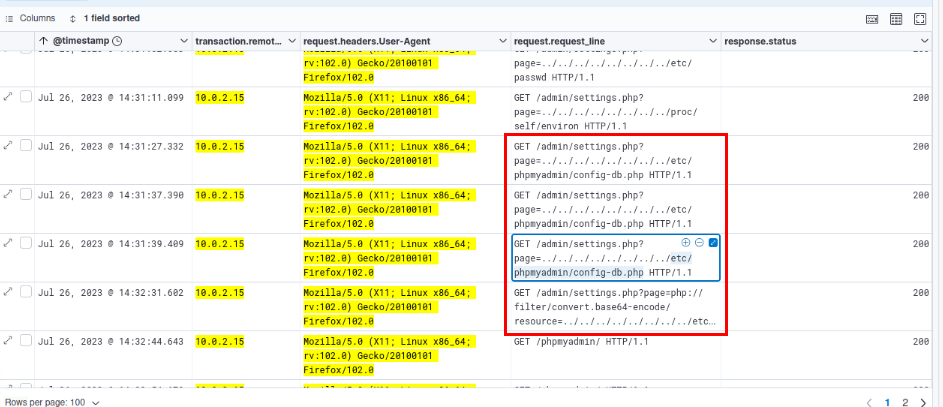
Task: Click User-Agent cell in 14:31:27.332 row
Action: [x=405, y=160]
